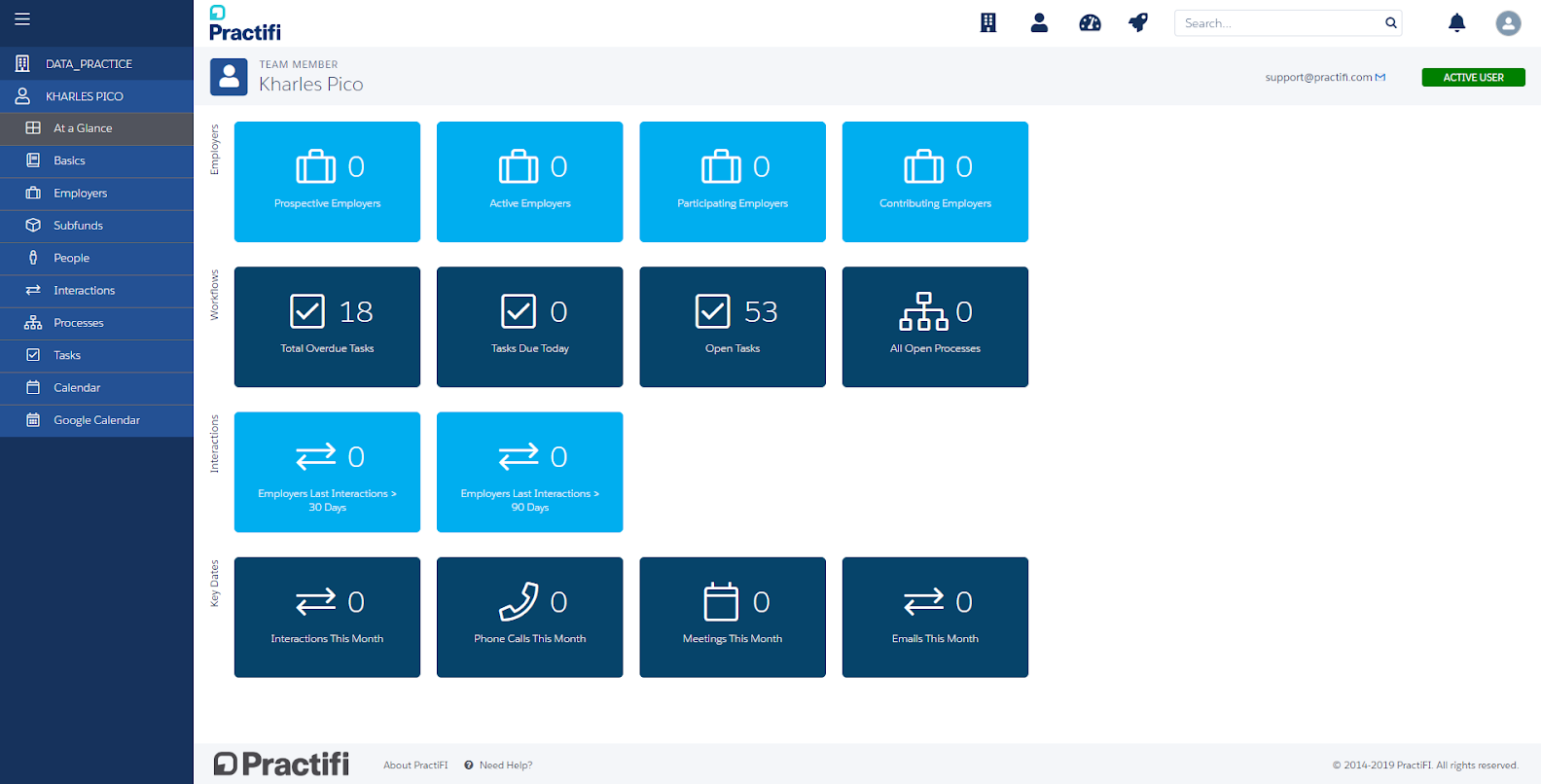Open the dashboard gauge icon
The image size is (1541, 784).
1090,22
